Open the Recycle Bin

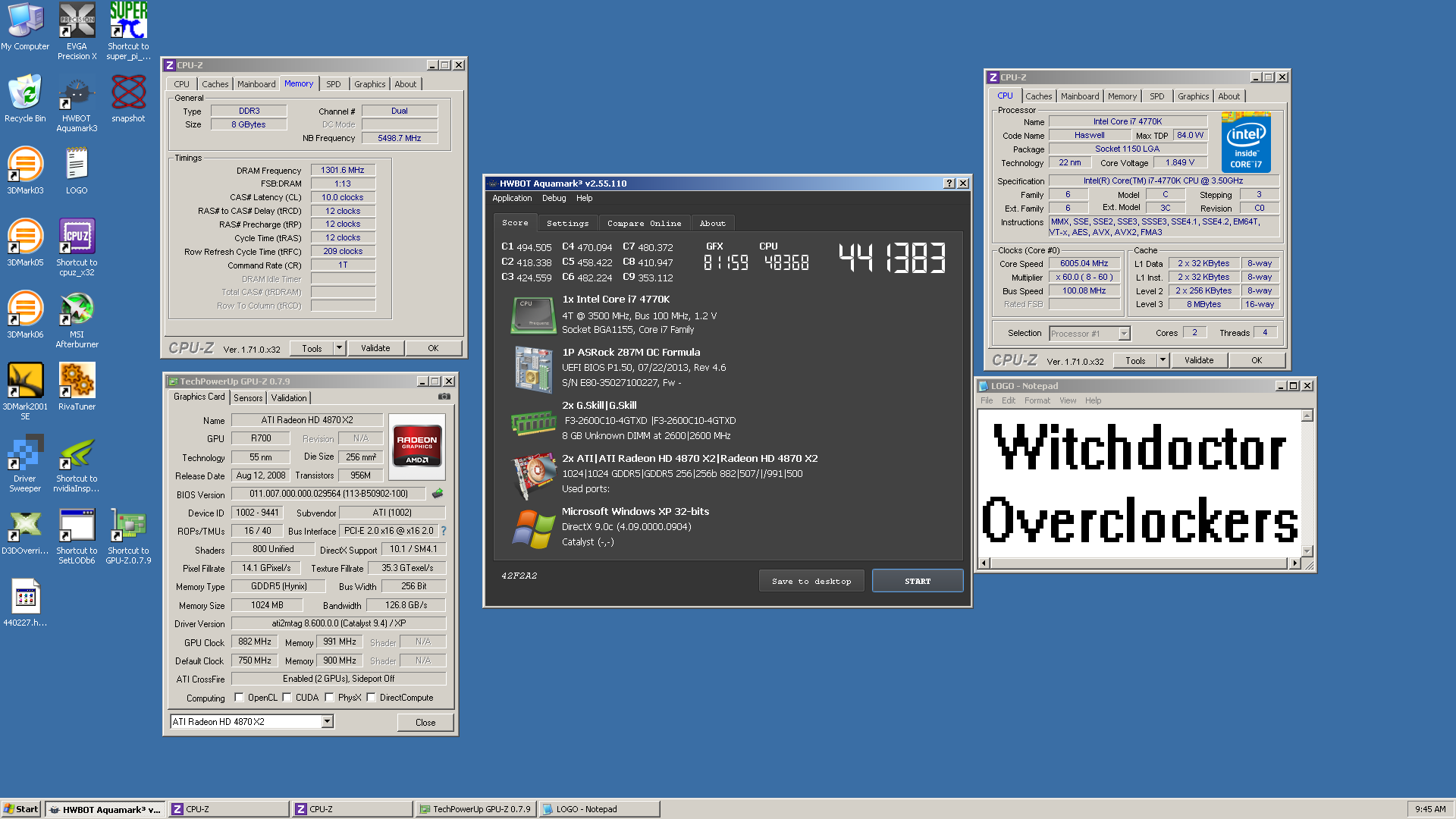click(x=25, y=99)
